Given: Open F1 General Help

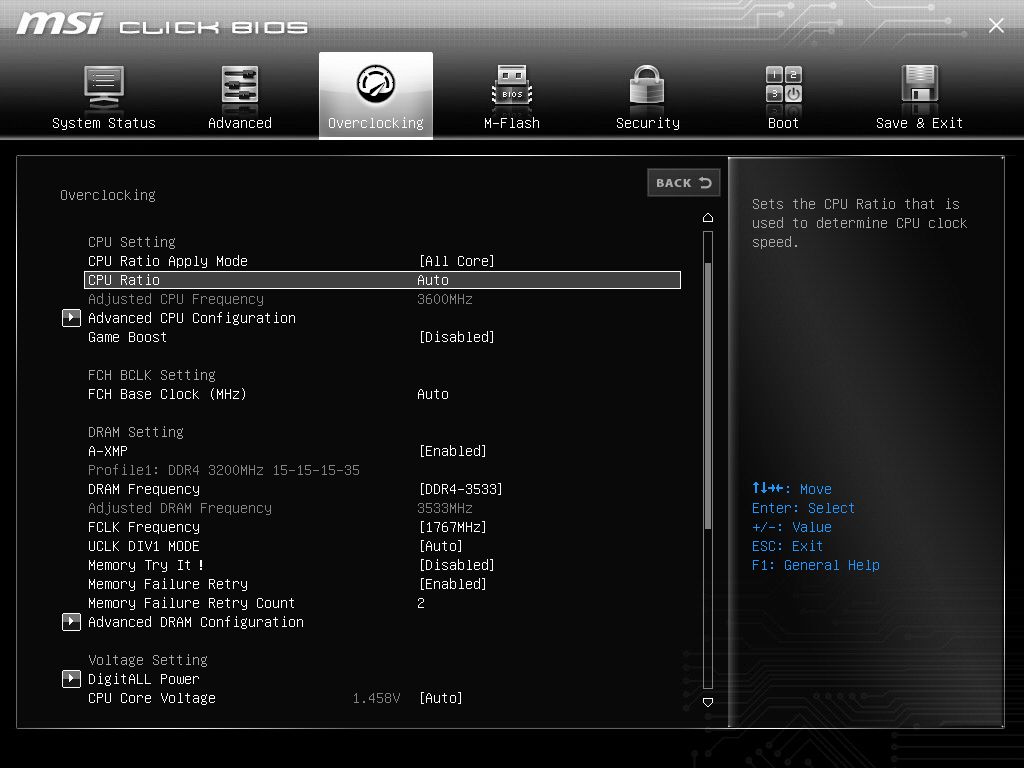Looking at the screenshot, I should 818,565.
